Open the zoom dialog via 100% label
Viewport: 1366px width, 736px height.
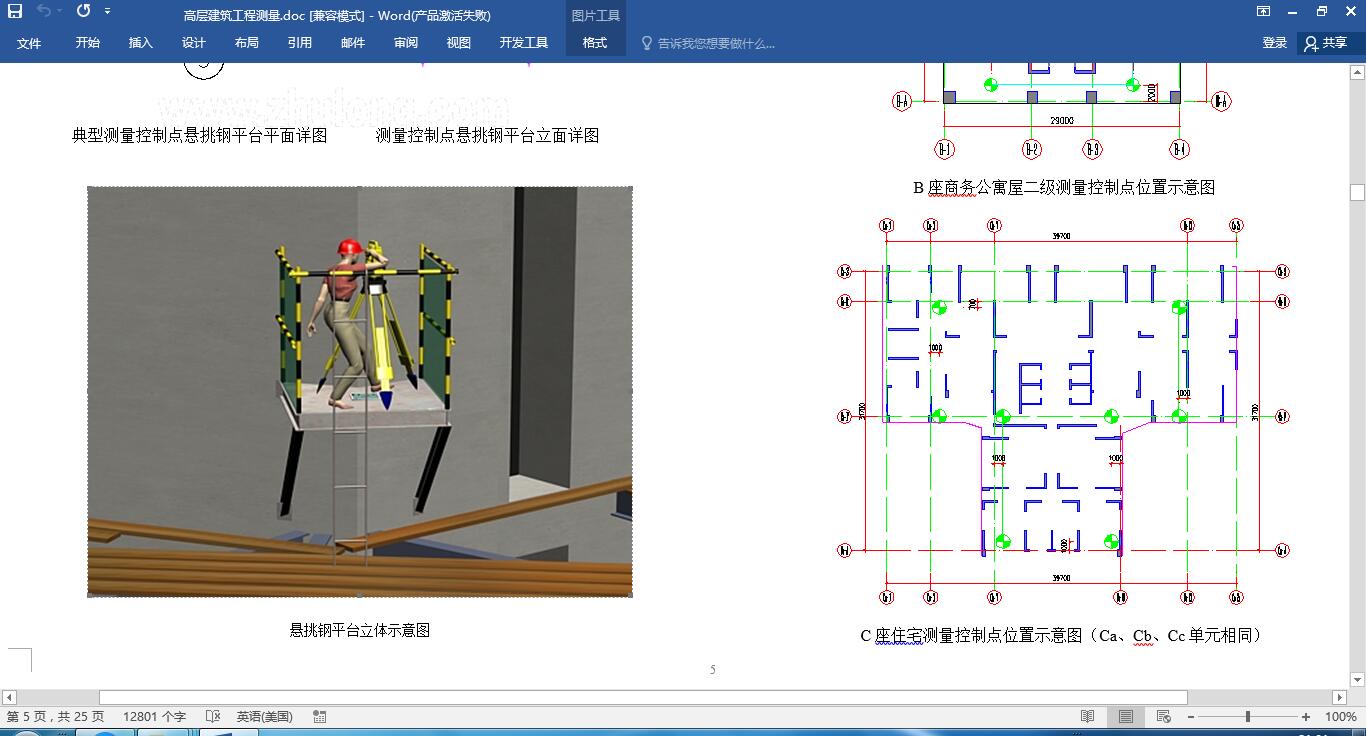click(x=1340, y=716)
